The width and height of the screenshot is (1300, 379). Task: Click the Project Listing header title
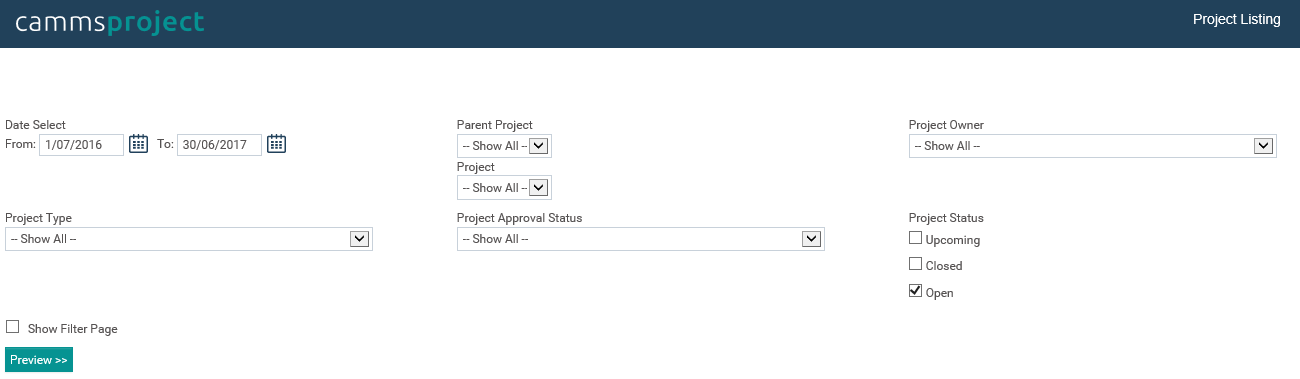pyautogui.click(x=1237, y=20)
